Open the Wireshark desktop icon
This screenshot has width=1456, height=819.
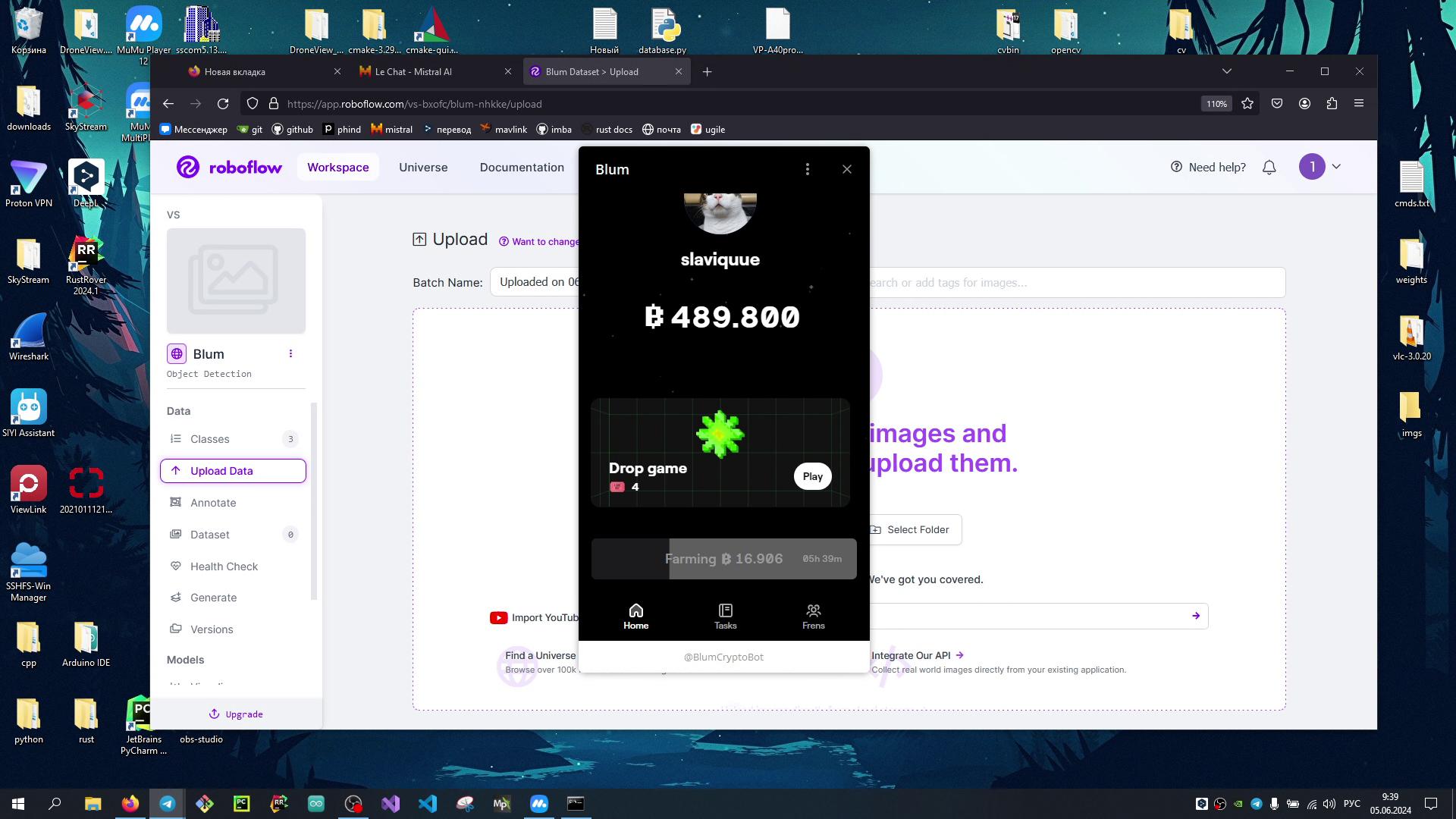point(28,337)
